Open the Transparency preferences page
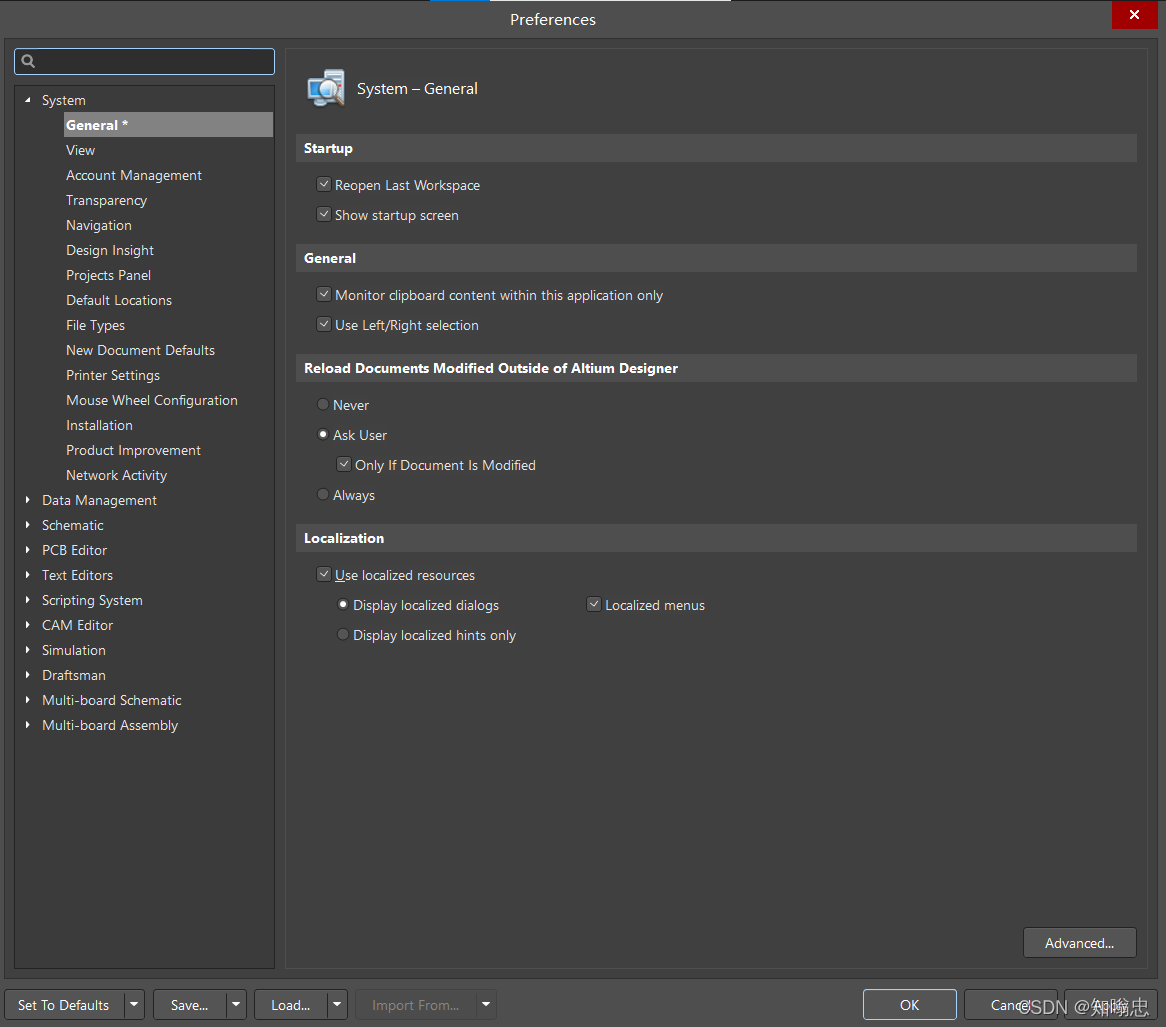 pyautogui.click(x=106, y=200)
